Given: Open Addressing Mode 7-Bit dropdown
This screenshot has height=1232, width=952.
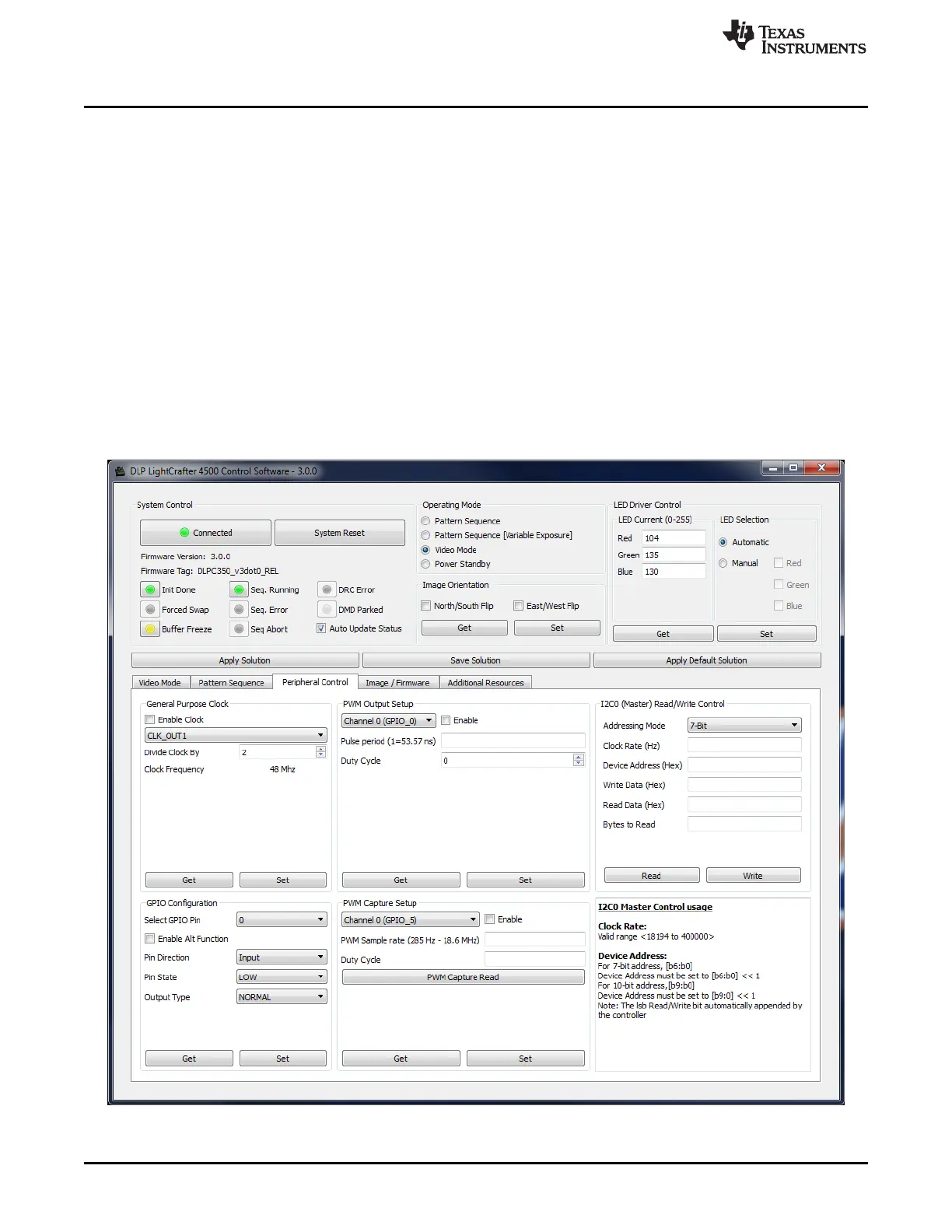Looking at the screenshot, I should [744, 726].
